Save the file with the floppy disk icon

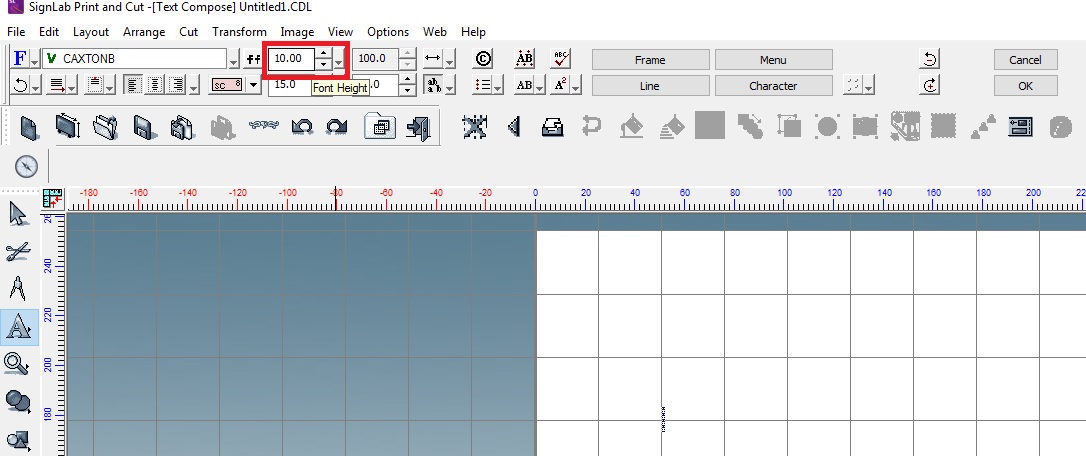tap(143, 128)
